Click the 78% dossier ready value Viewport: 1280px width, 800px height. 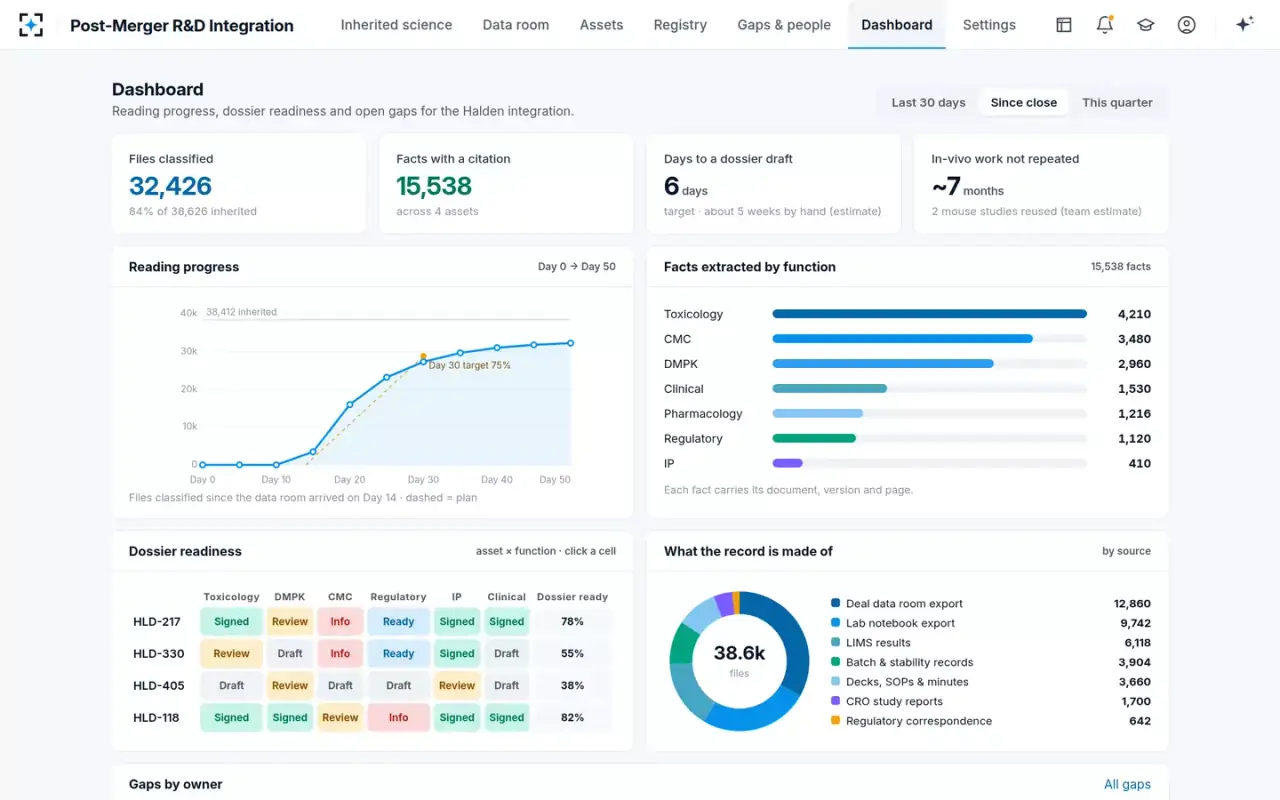click(x=572, y=621)
